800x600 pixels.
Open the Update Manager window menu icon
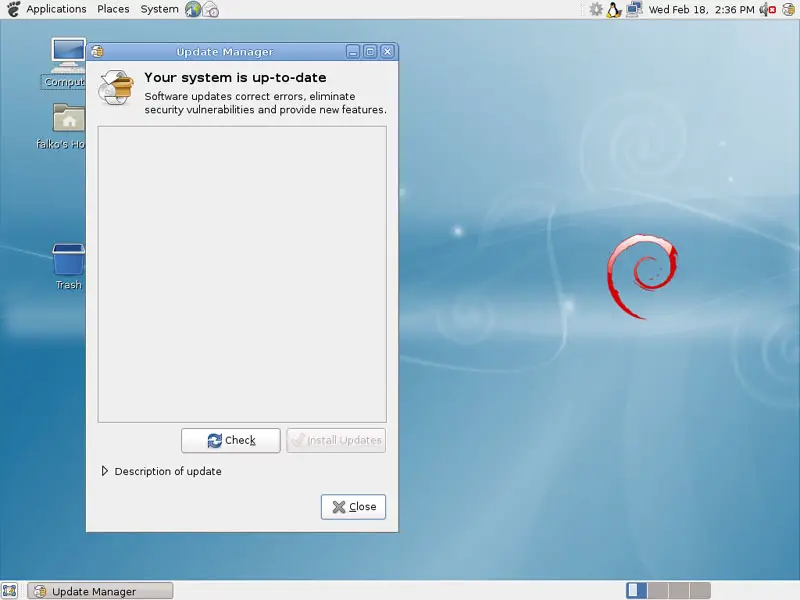coord(97,52)
